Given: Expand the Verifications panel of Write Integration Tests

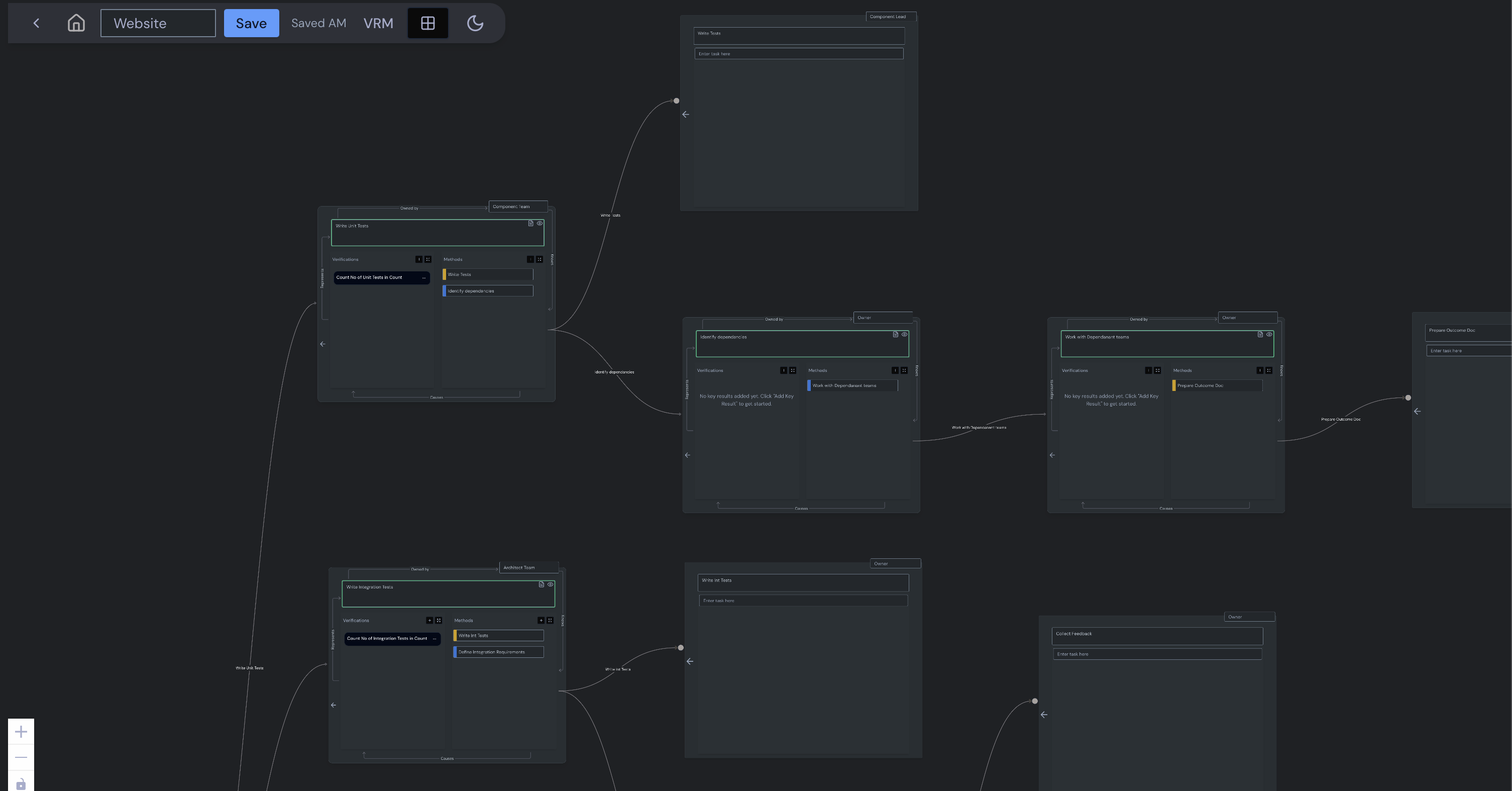Looking at the screenshot, I should tap(439, 621).
